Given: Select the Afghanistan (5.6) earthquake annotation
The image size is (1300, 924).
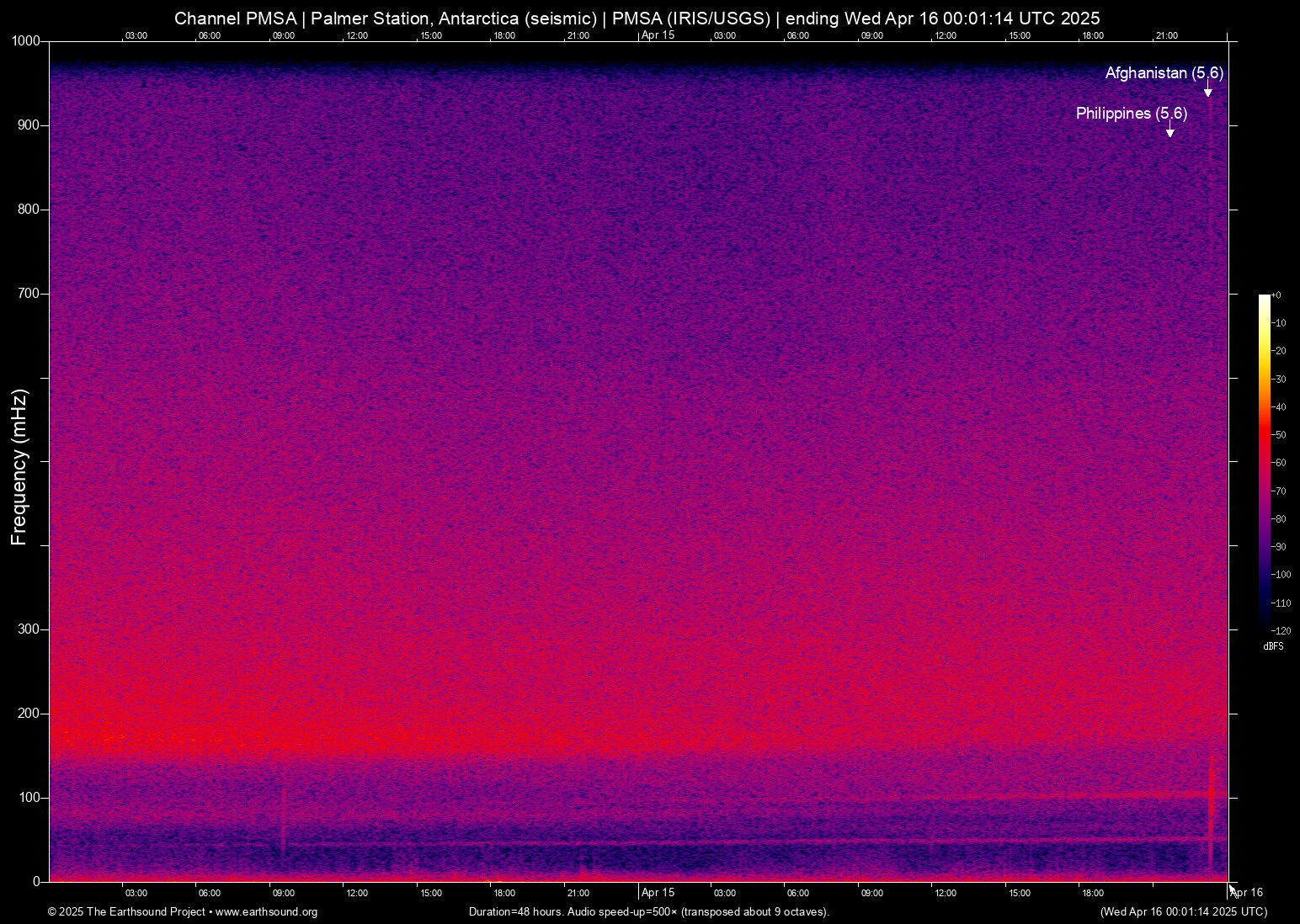Looking at the screenshot, I should tap(1164, 73).
